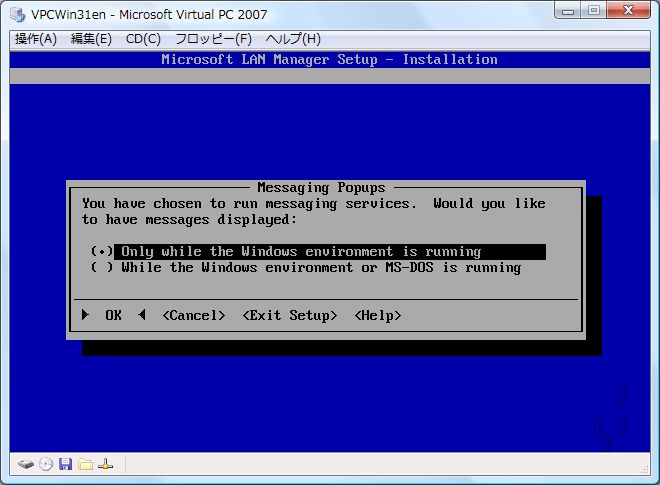Viewport: 660px width, 485px height.
Task: Click the network adapter status icon
Action: pyautogui.click(x=105, y=464)
